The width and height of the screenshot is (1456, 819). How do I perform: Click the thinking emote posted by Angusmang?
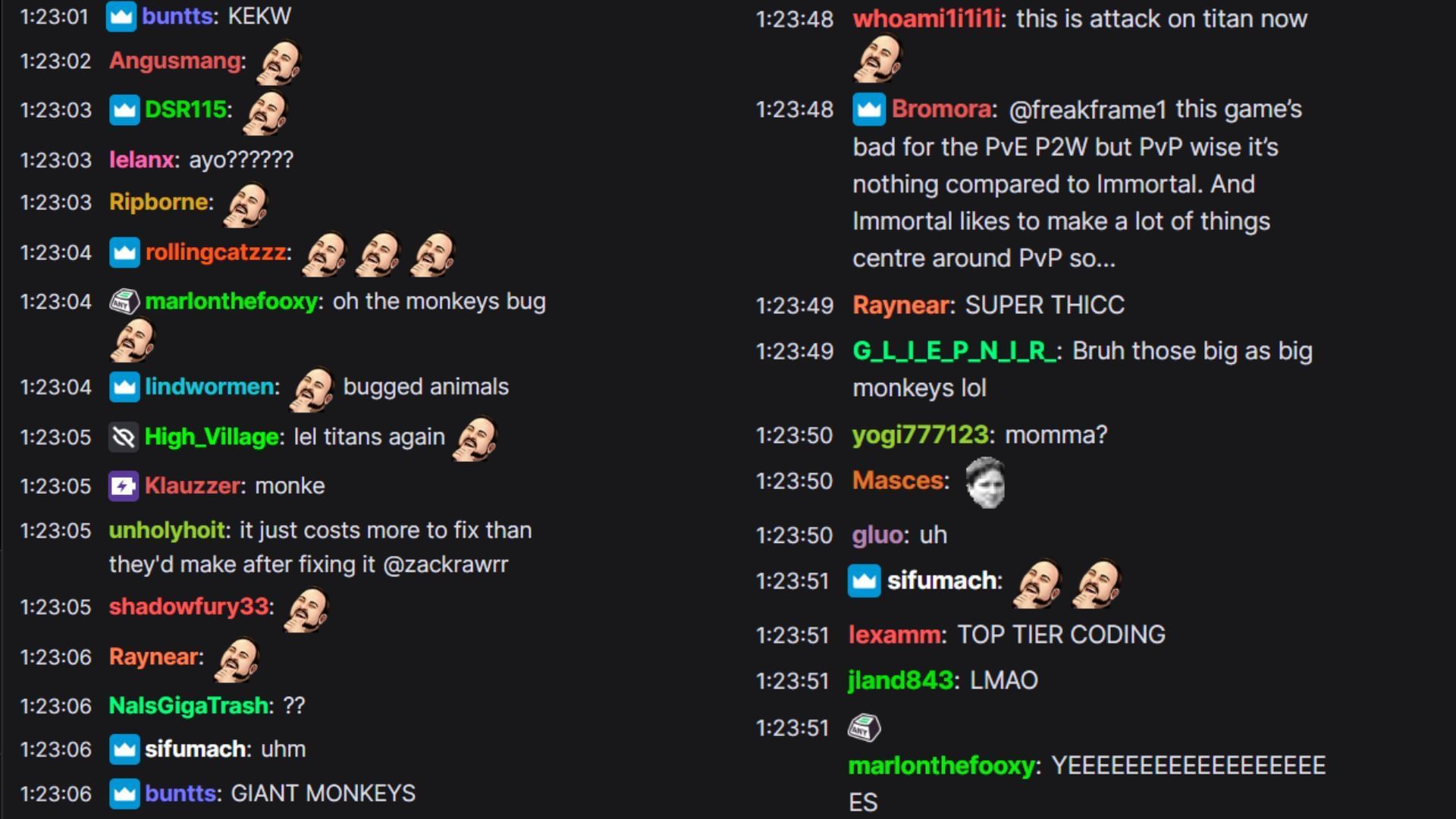pos(280,62)
